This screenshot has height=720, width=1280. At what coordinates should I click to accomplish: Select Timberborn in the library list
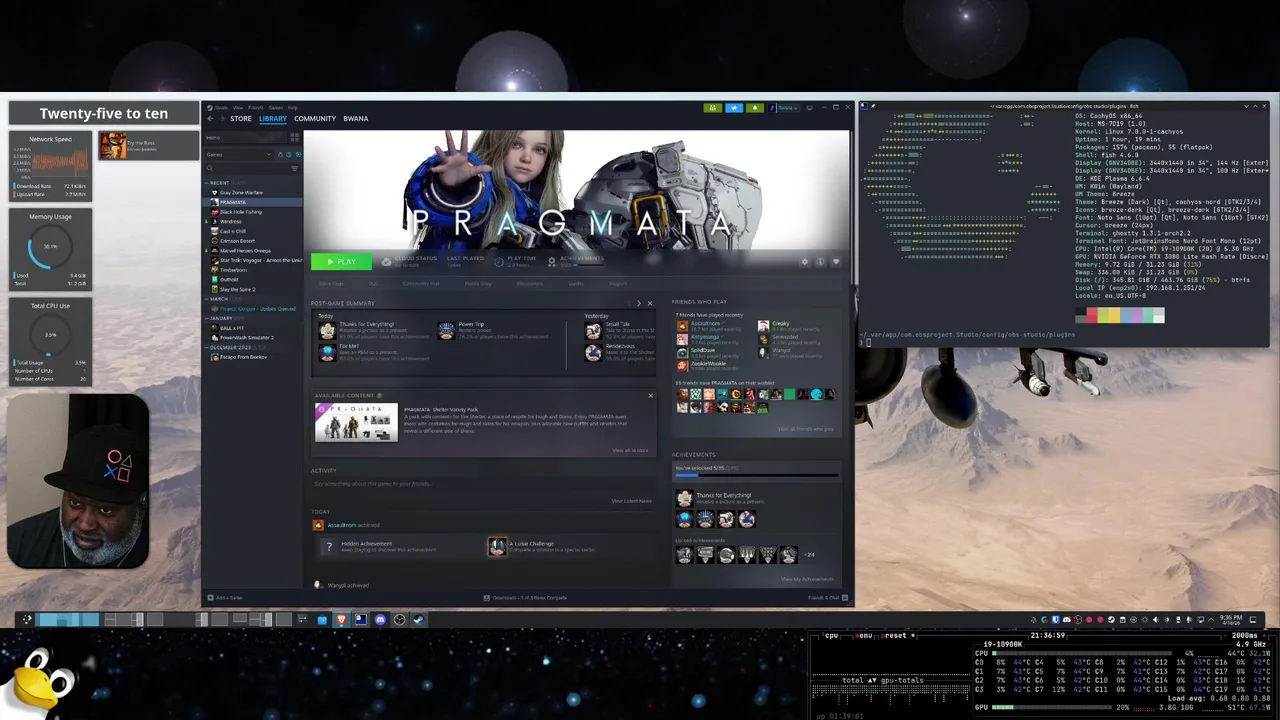[252, 270]
